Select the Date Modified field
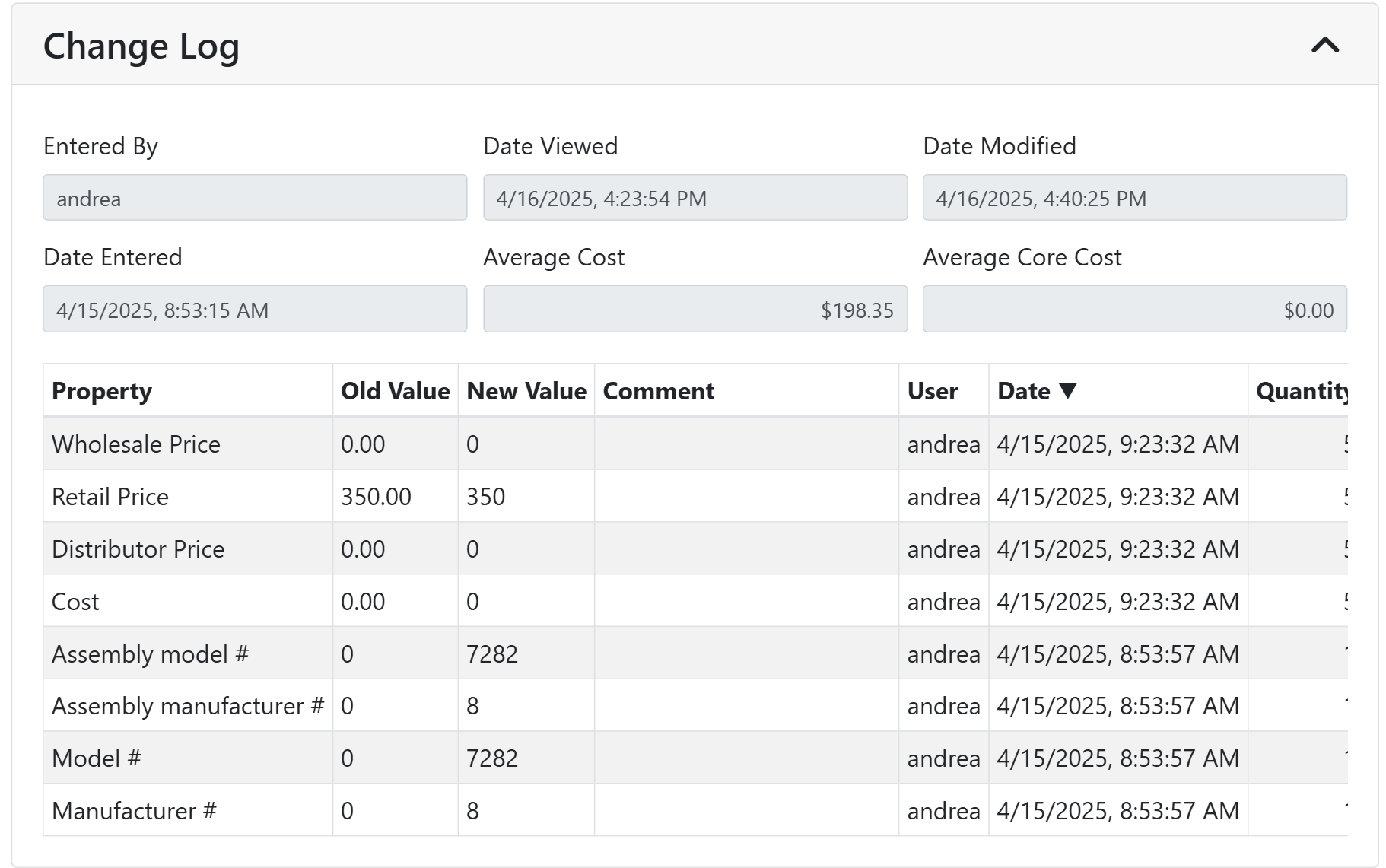The image size is (1386, 868). point(1134,198)
